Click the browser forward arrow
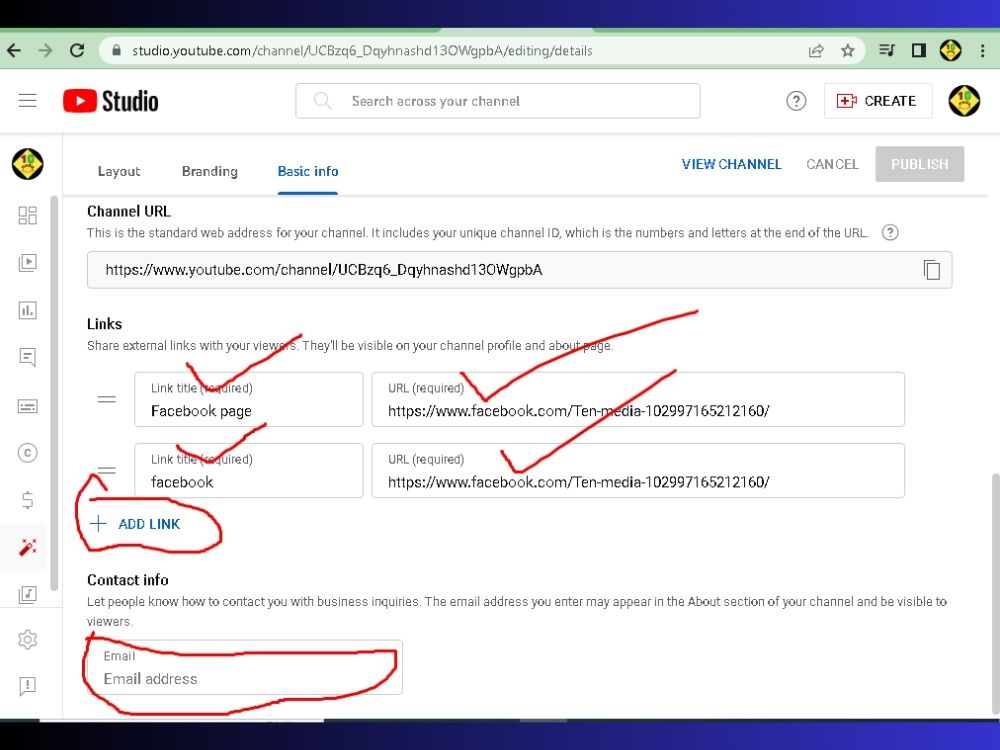The height and width of the screenshot is (750, 1000). tap(45, 50)
